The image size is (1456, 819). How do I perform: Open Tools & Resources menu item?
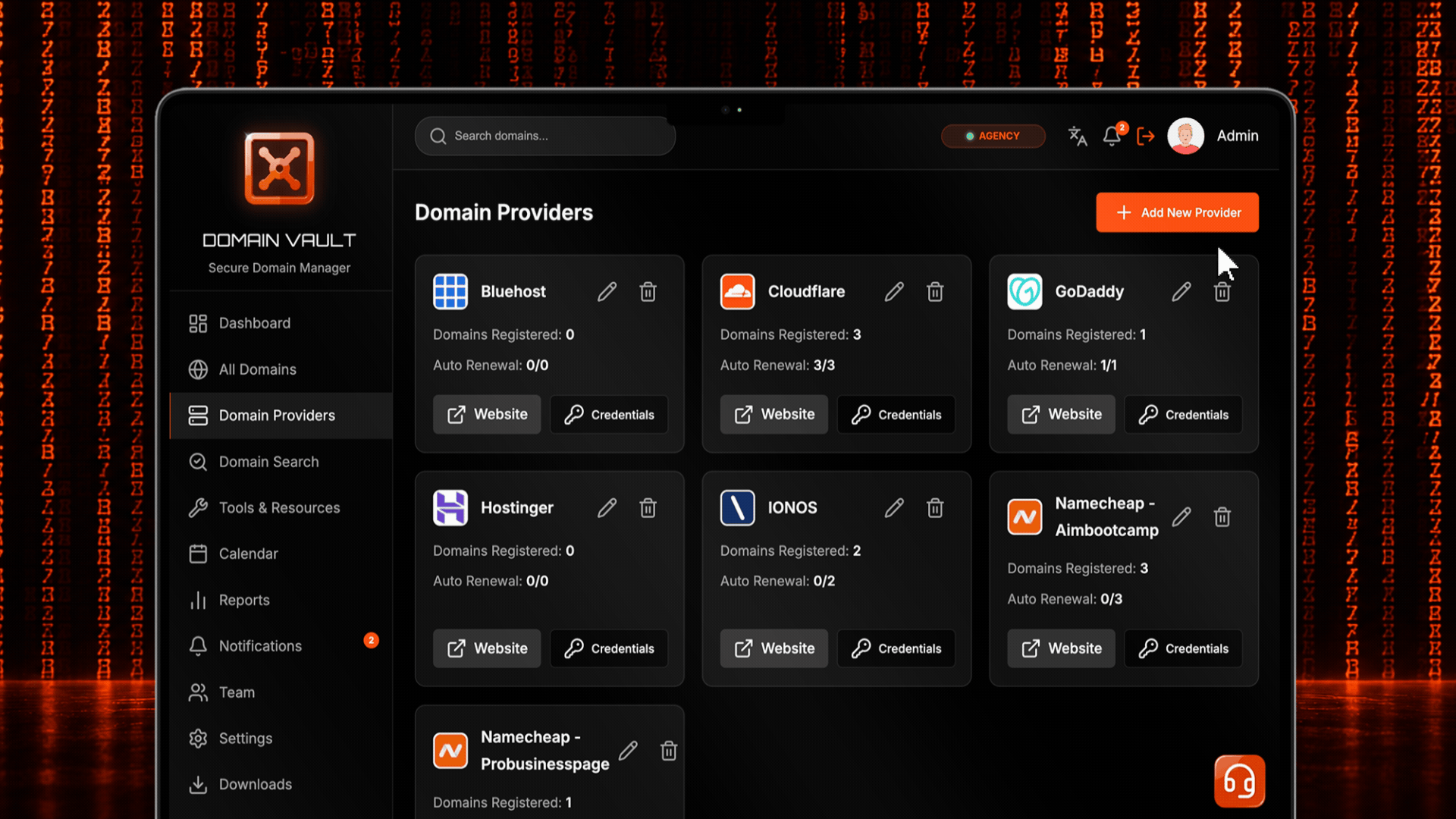point(281,508)
